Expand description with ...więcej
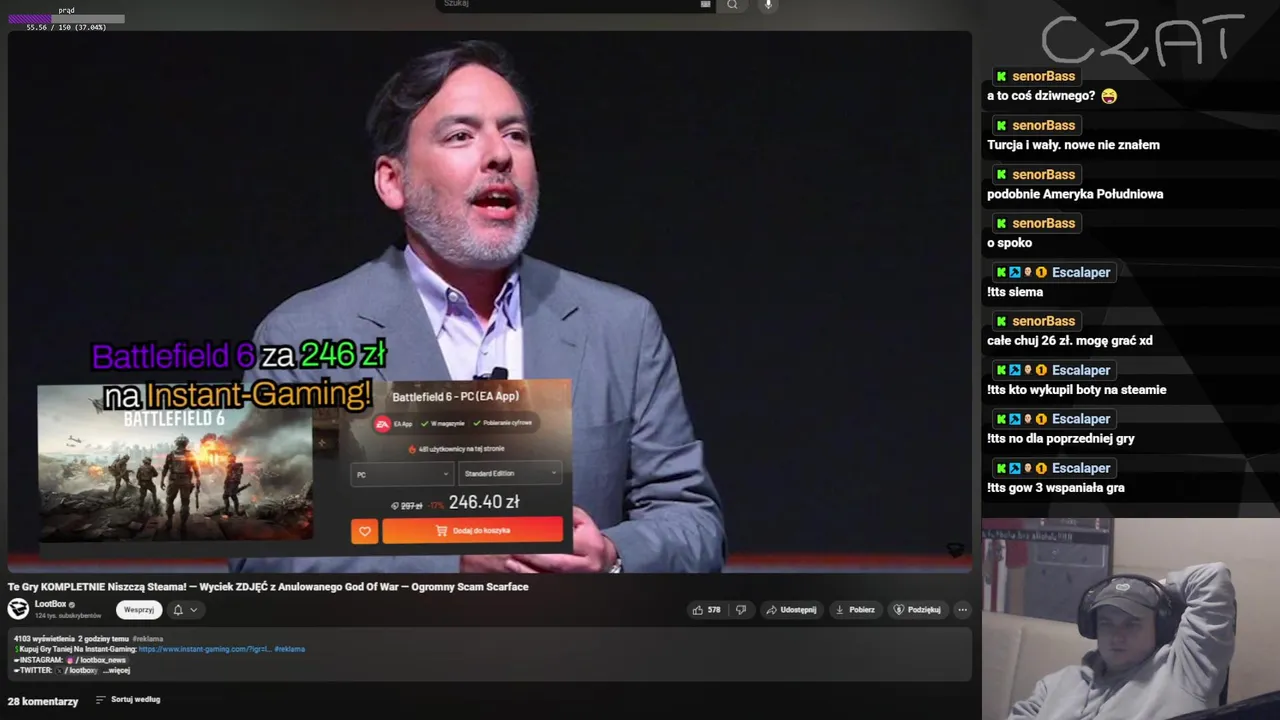Screen dimensions: 1280x720 (x=116, y=670)
